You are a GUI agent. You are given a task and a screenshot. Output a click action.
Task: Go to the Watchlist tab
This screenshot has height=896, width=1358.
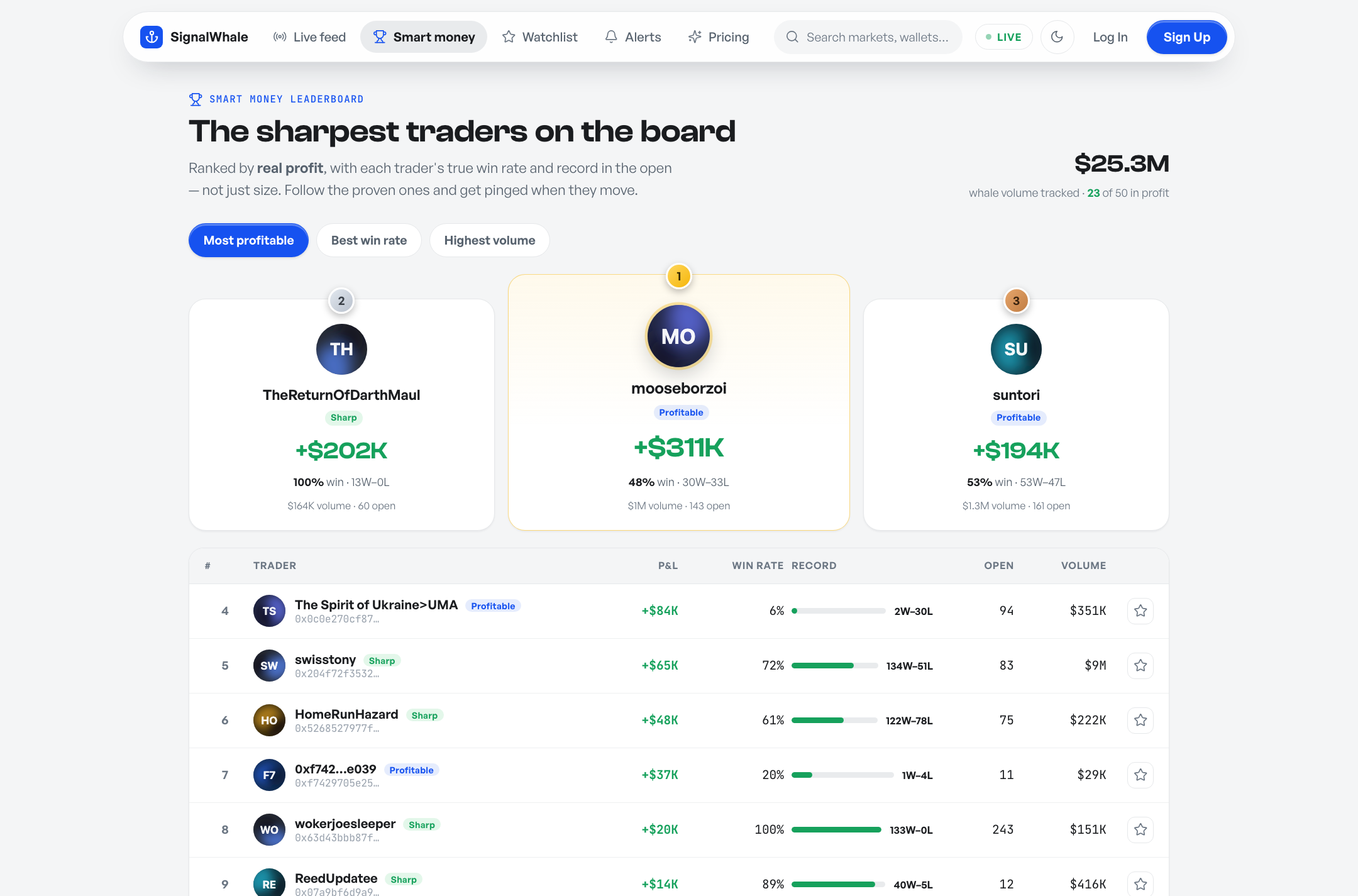[539, 37]
